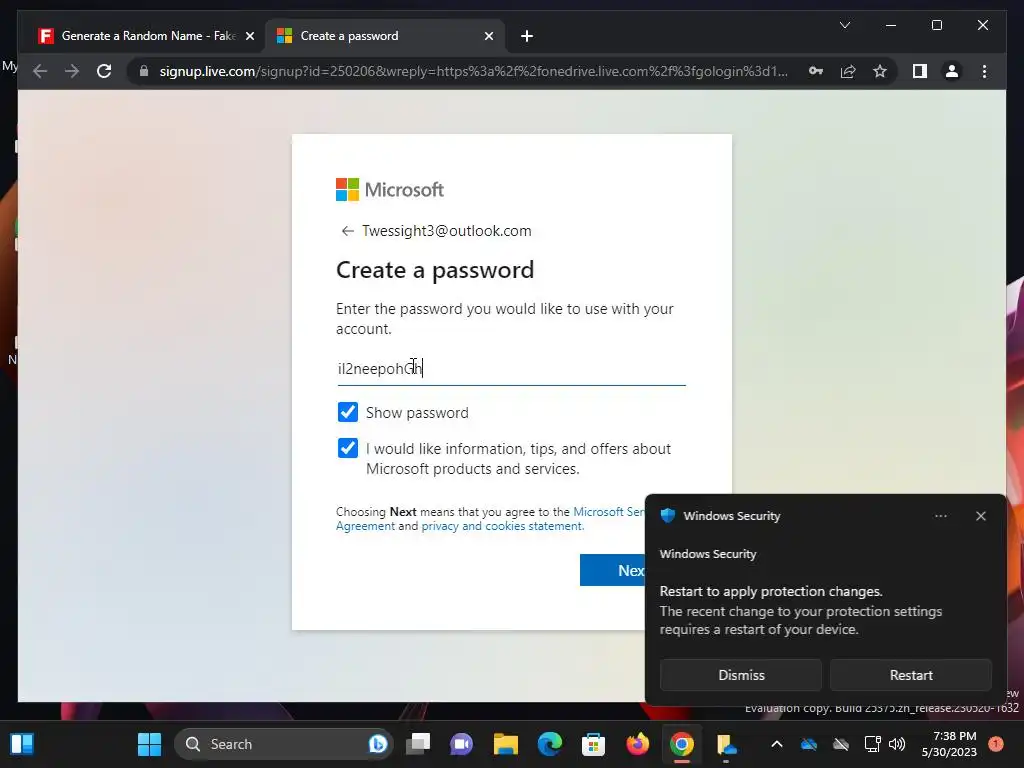Click the Chrome taskbar icon

coord(681,744)
